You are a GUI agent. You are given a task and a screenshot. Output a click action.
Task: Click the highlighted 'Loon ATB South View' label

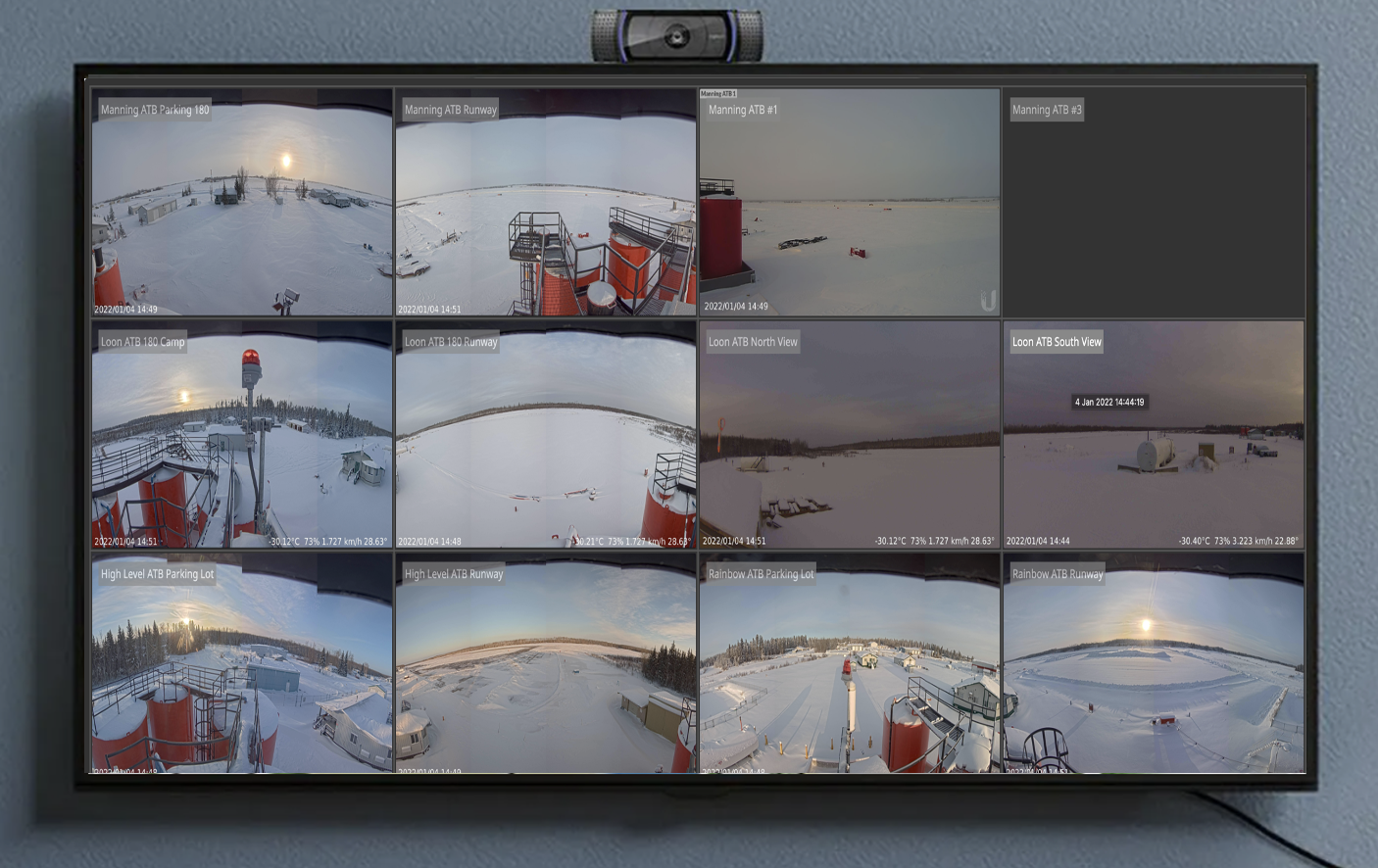[1057, 342]
